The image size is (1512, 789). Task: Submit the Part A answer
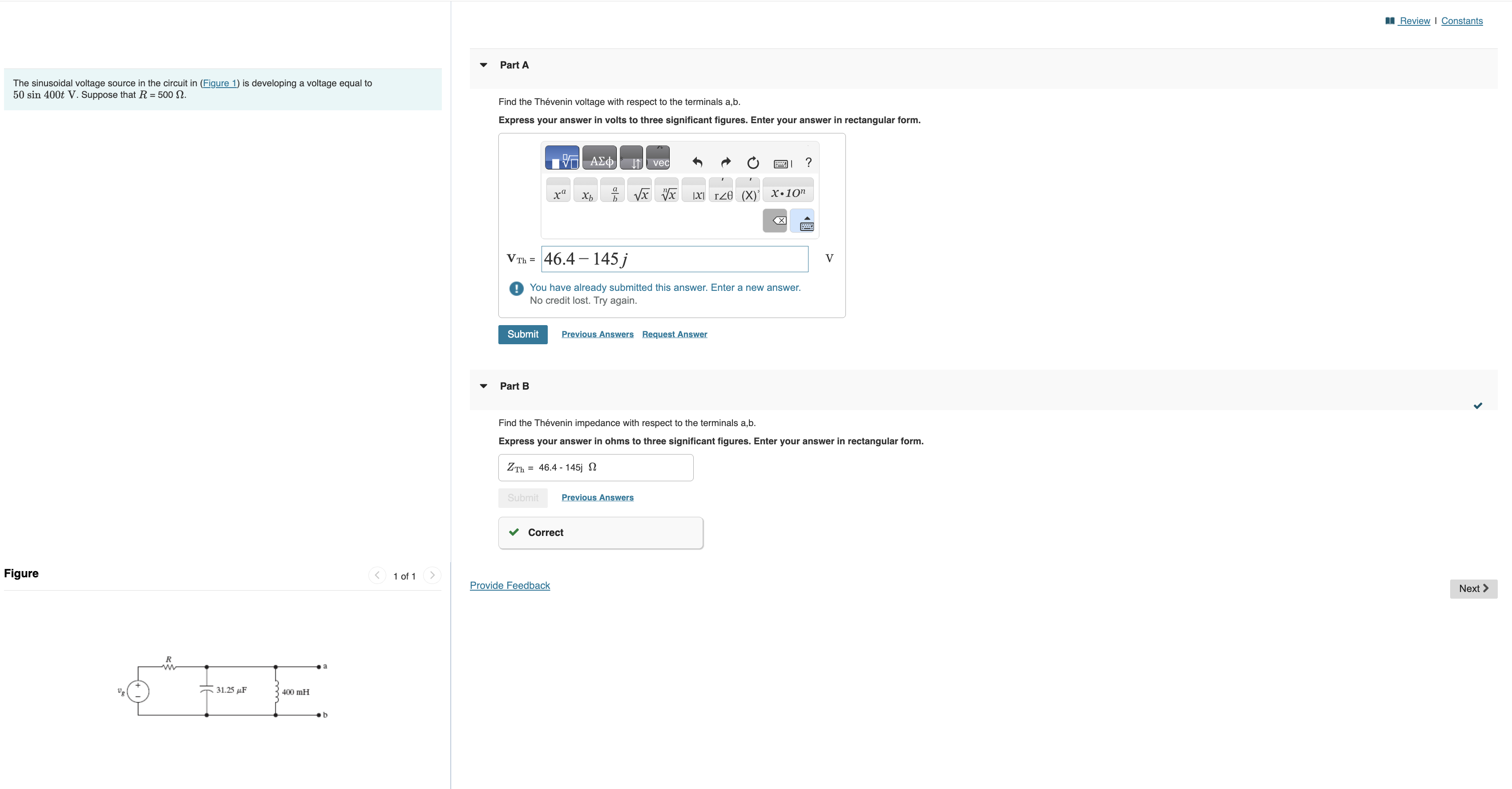click(523, 334)
